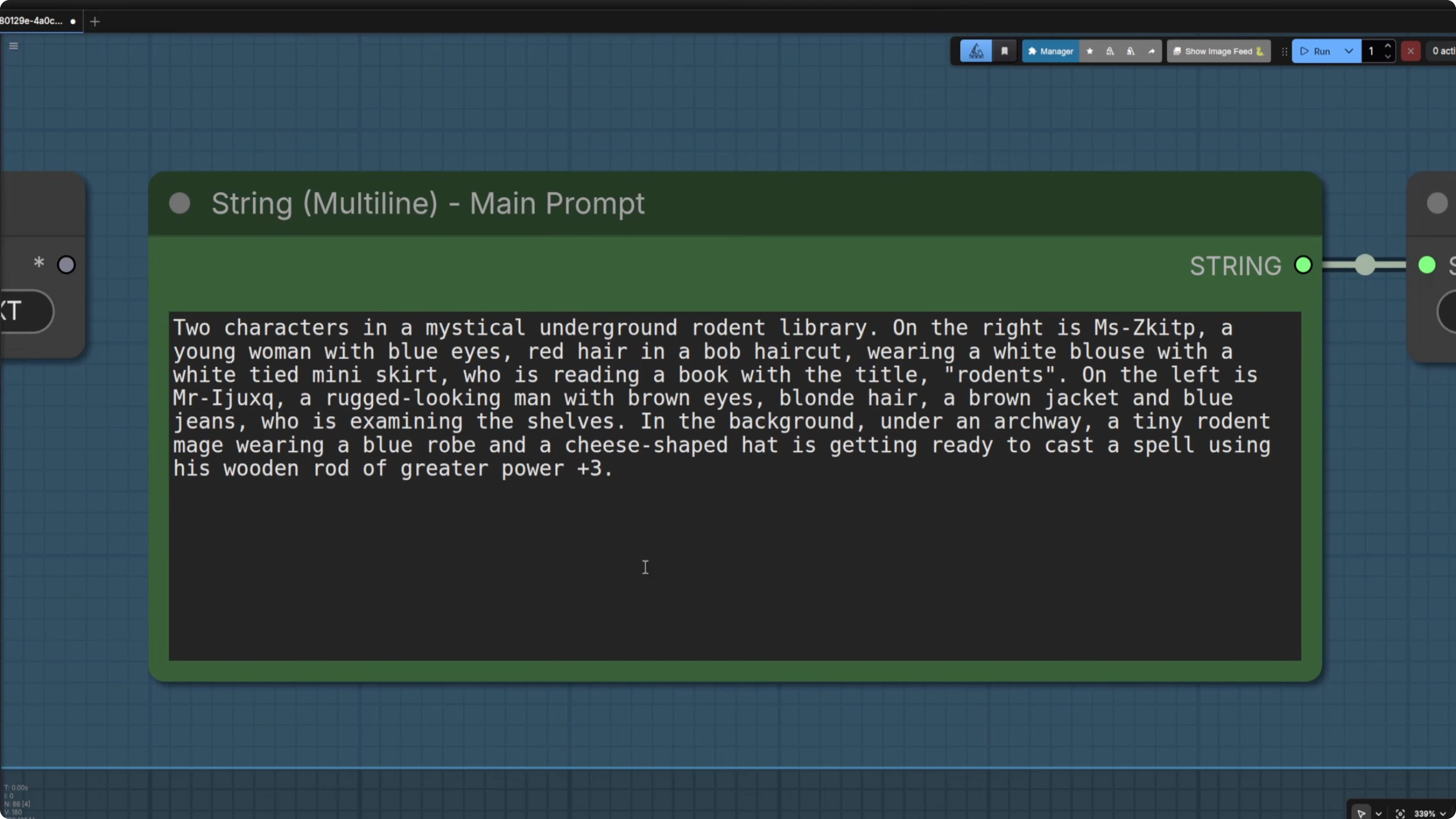Expand the cursor mode dropdown chevron

coord(1378,814)
